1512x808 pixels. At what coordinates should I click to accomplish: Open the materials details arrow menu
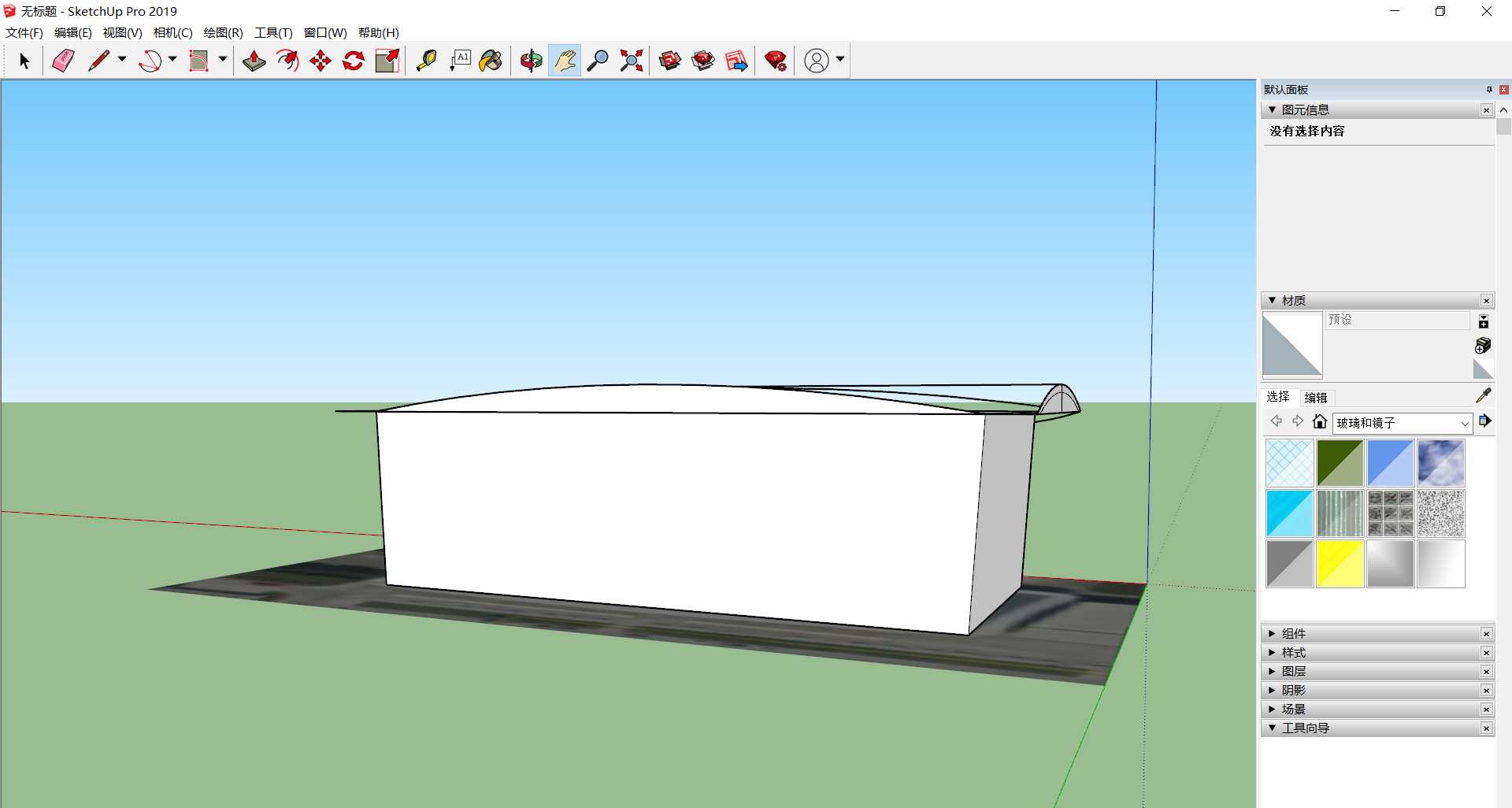pos(1484,421)
